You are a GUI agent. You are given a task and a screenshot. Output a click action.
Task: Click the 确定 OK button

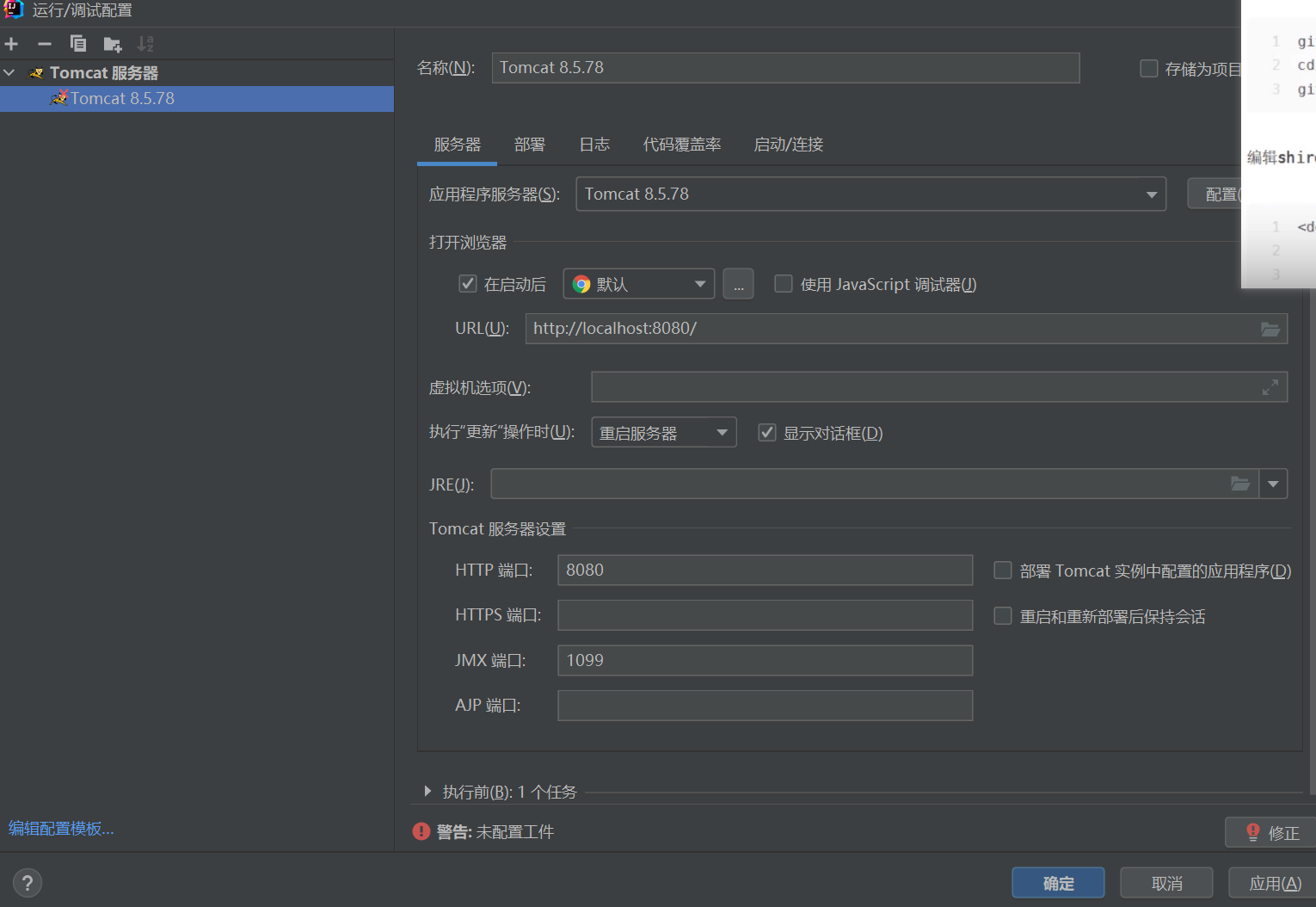1058,883
